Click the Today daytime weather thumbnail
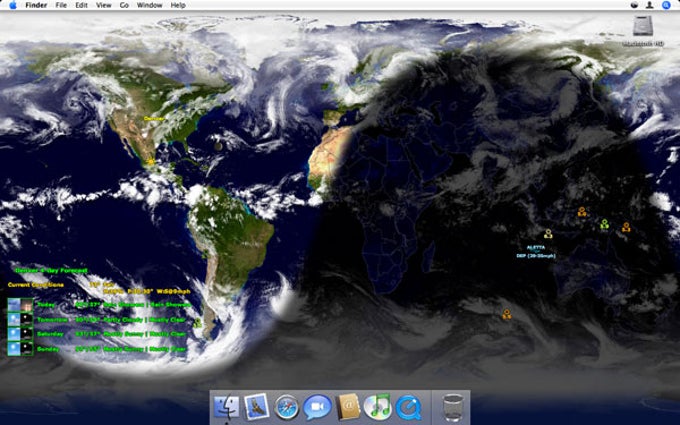The width and height of the screenshot is (680, 425). pos(14,305)
